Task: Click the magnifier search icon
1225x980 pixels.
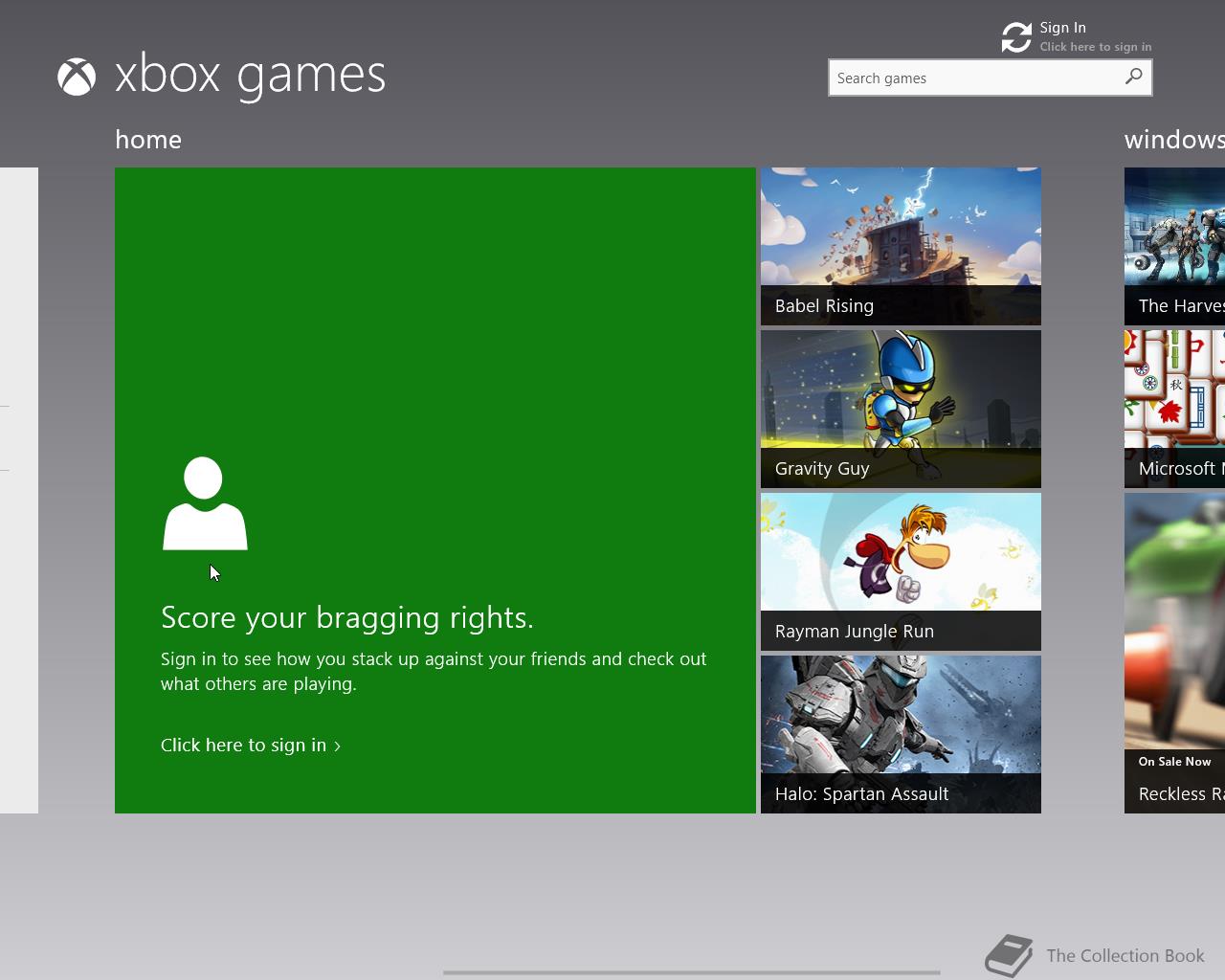Action: coord(1134,77)
